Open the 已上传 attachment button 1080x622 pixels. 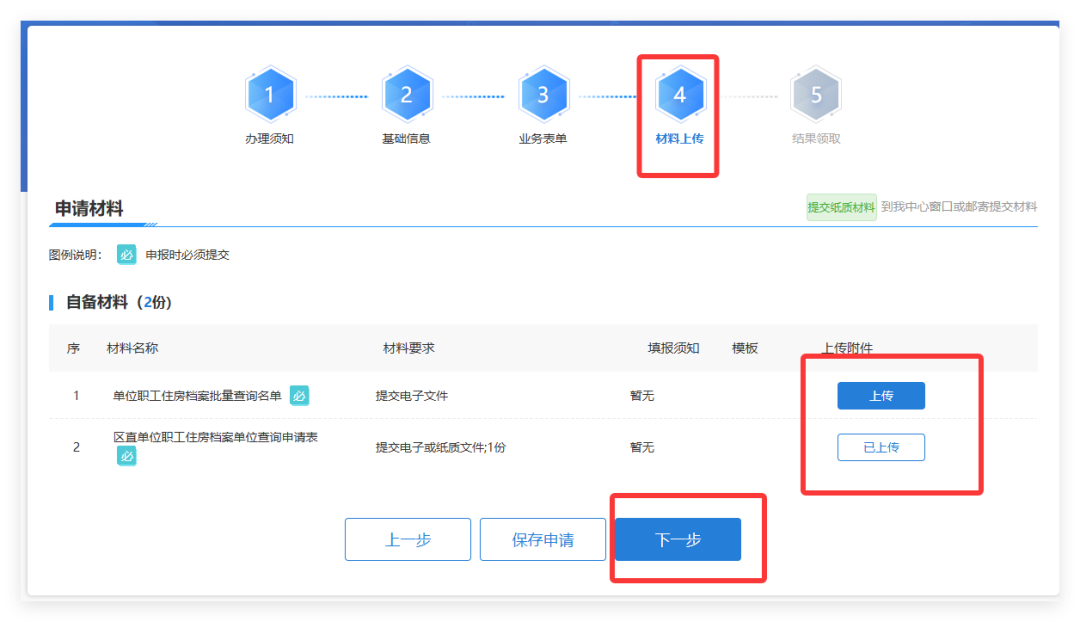pyautogui.click(x=880, y=447)
